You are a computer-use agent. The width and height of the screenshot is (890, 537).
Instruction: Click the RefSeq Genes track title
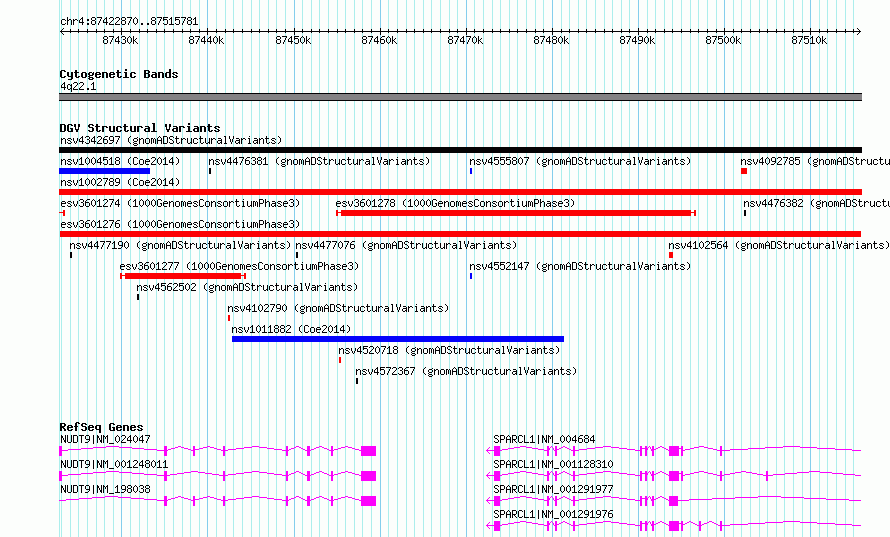pyautogui.click(x=101, y=427)
